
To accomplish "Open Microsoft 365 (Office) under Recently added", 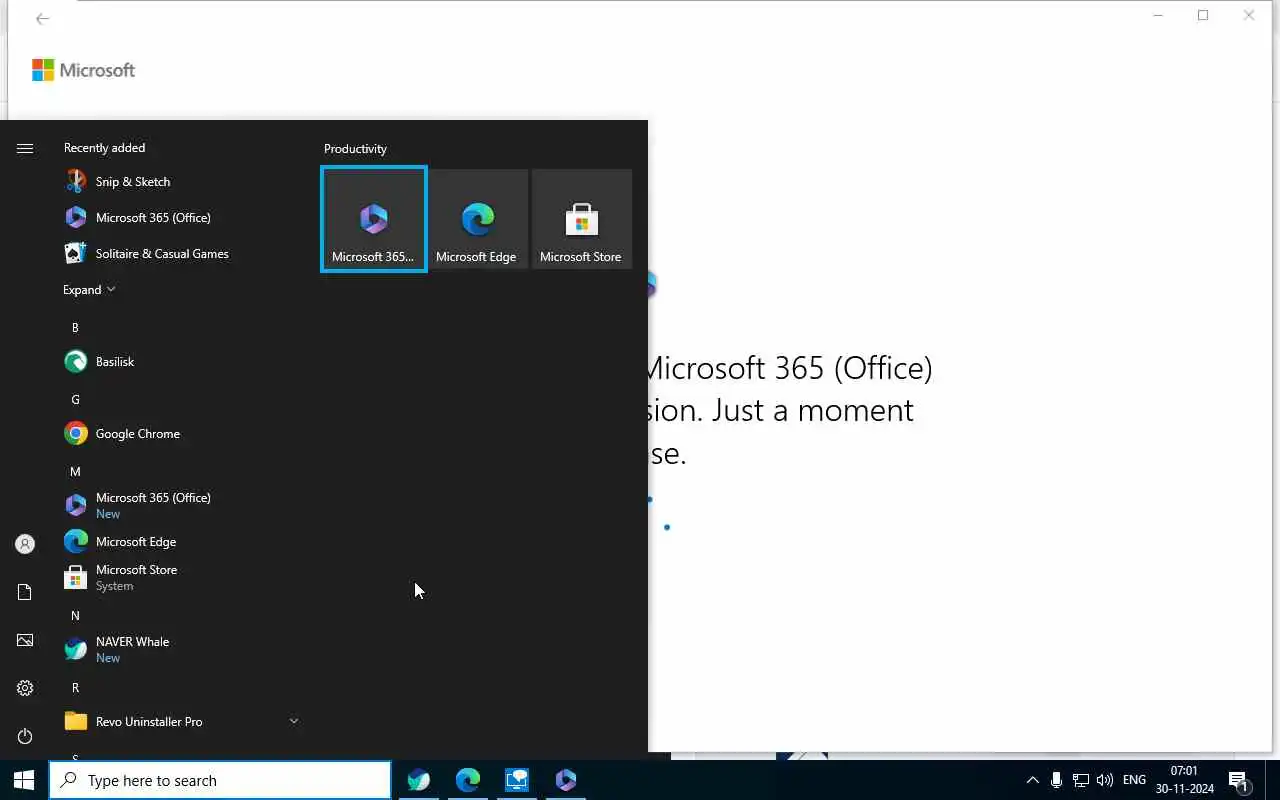I will (x=180, y=218).
